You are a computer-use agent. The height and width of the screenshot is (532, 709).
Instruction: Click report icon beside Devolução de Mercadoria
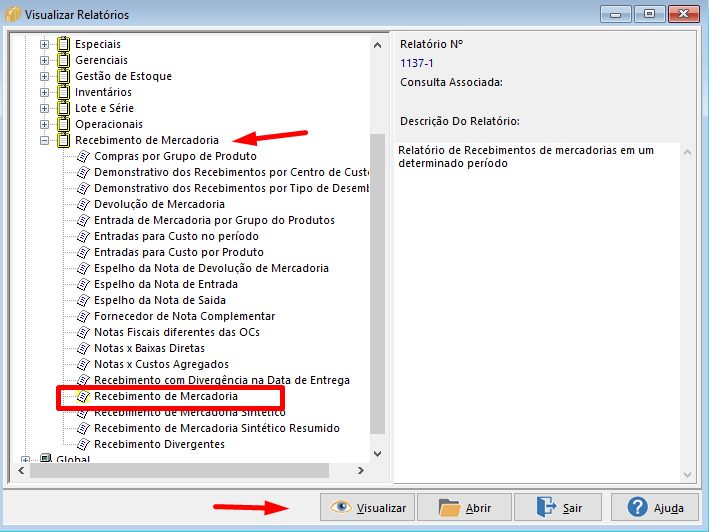tap(83, 204)
